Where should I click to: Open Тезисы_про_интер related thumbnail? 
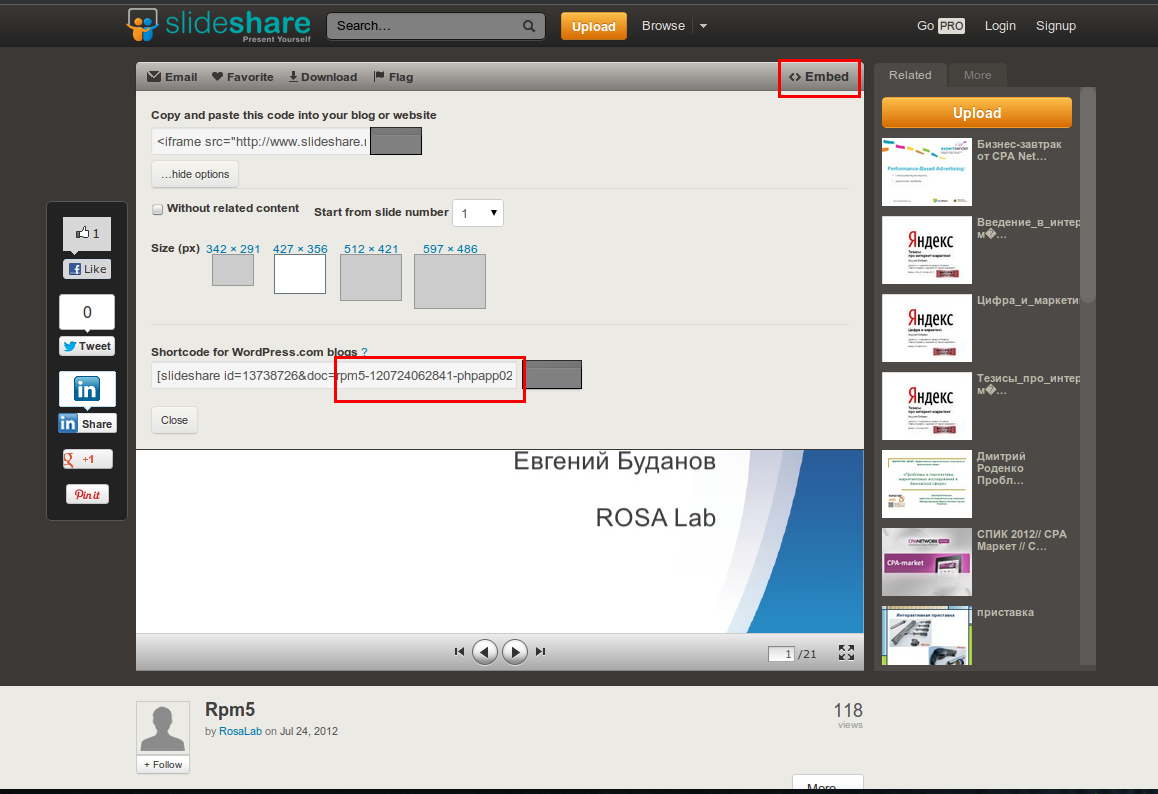tap(927, 405)
